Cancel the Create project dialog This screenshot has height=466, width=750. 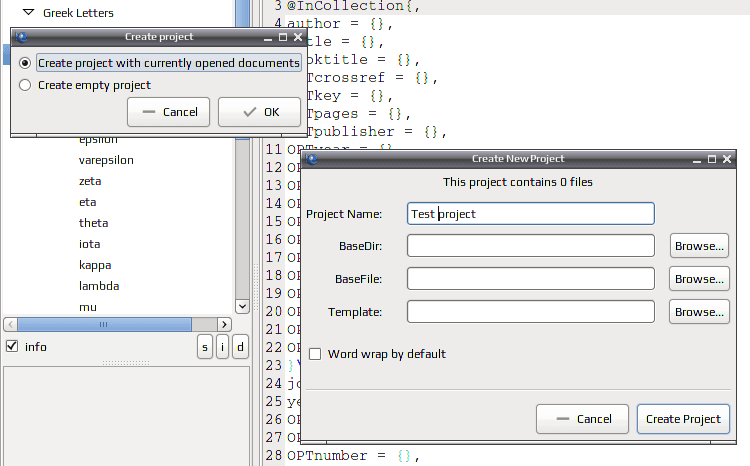pos(168,112)
